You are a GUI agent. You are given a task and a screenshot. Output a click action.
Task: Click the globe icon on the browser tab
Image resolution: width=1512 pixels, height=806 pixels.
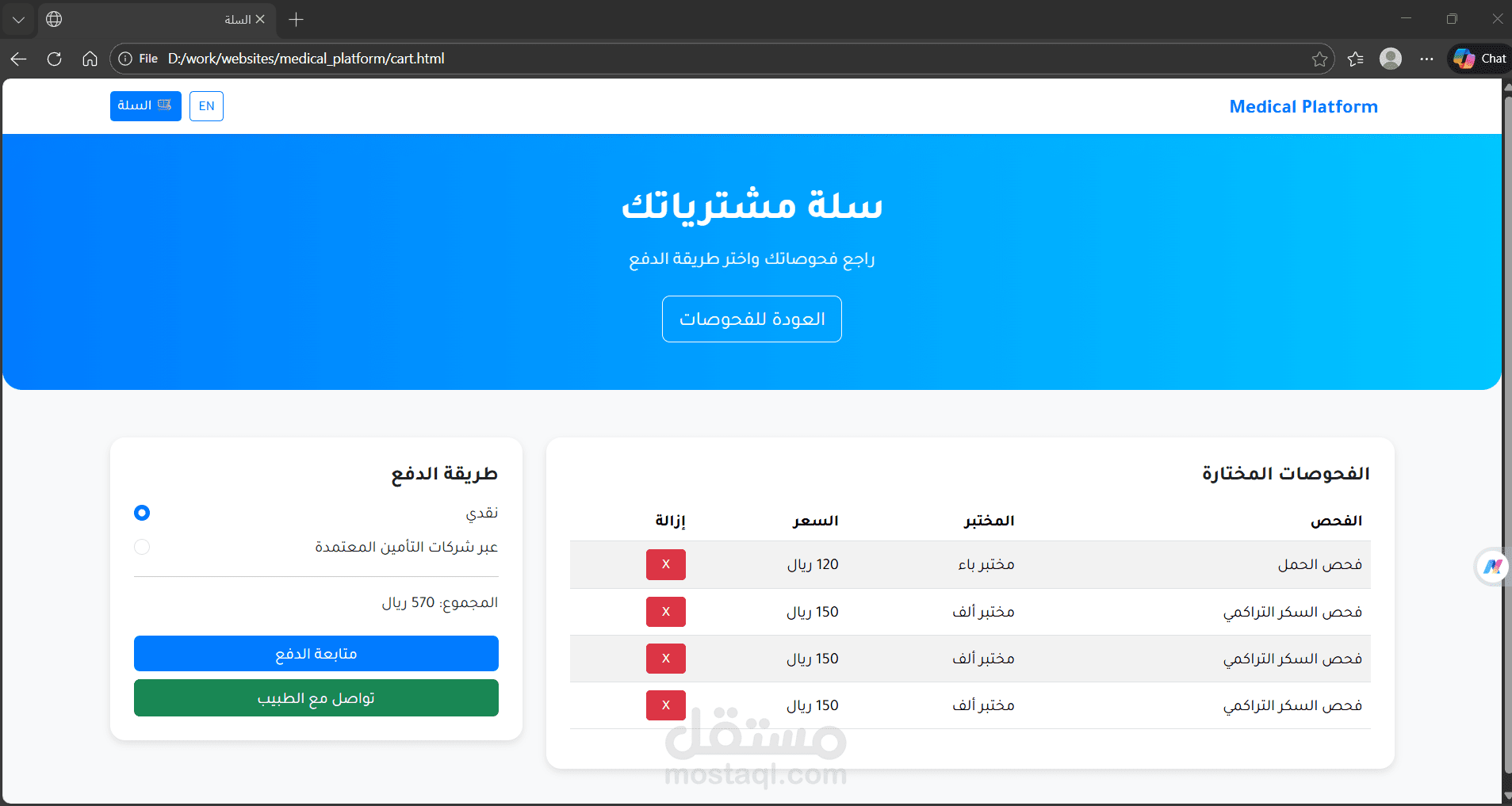53,19
